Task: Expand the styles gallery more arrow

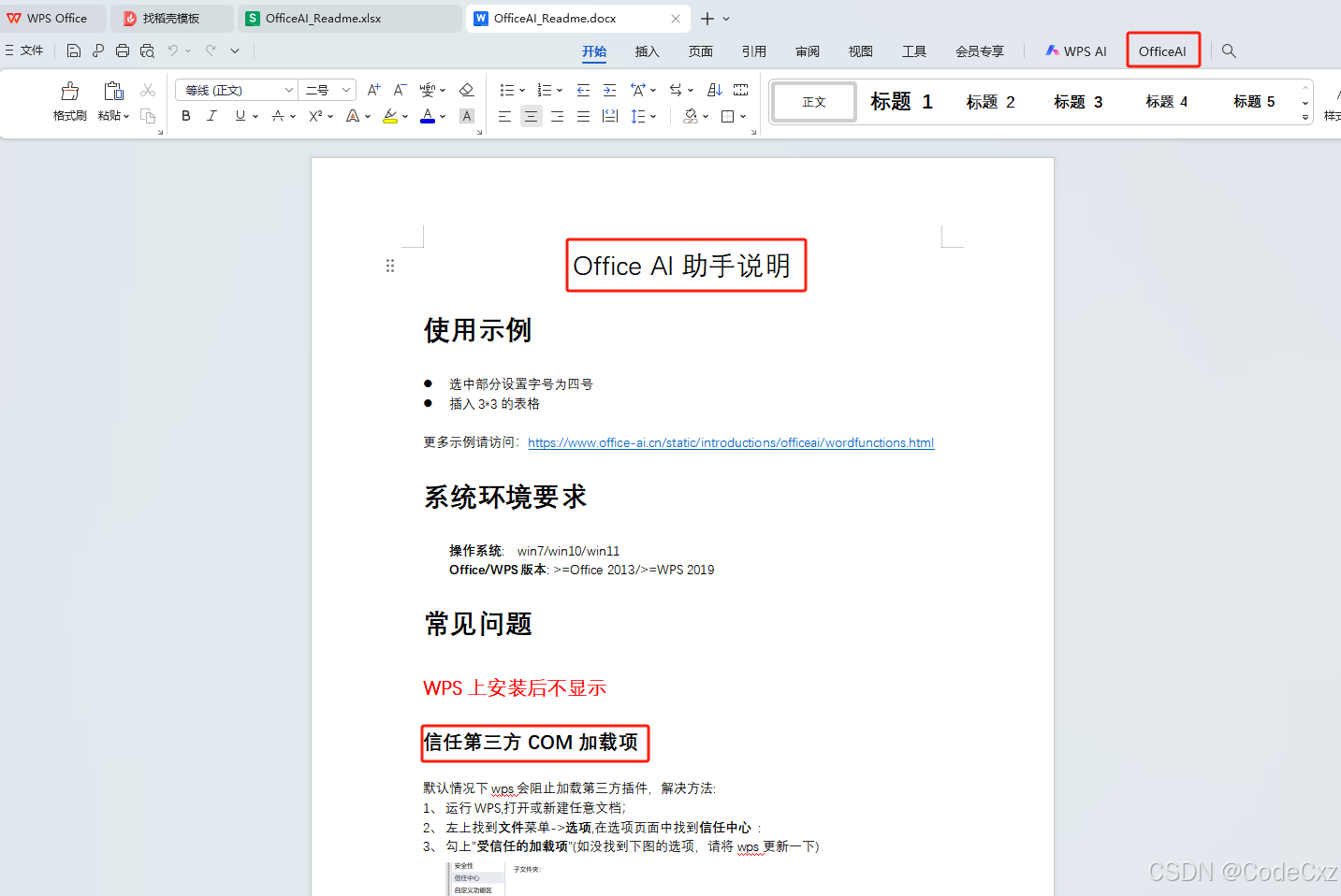Action: coord(1305,117)
